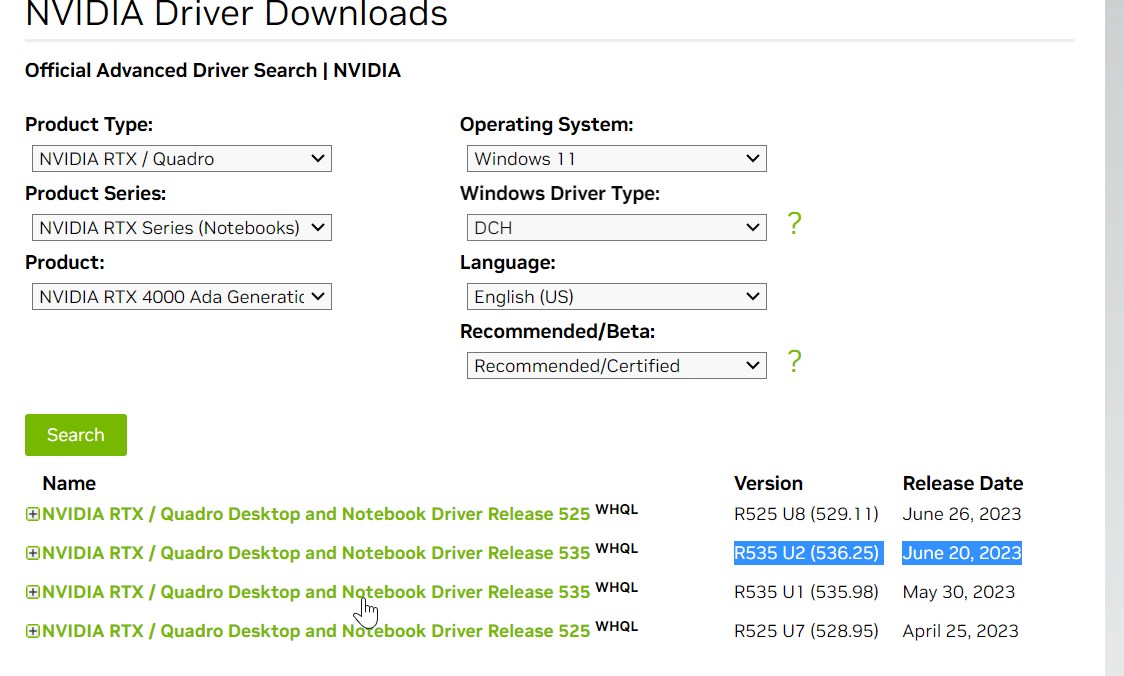
Task: Open the Windows Driver Type DCH dropdown
Action: [x=616, y=227]
